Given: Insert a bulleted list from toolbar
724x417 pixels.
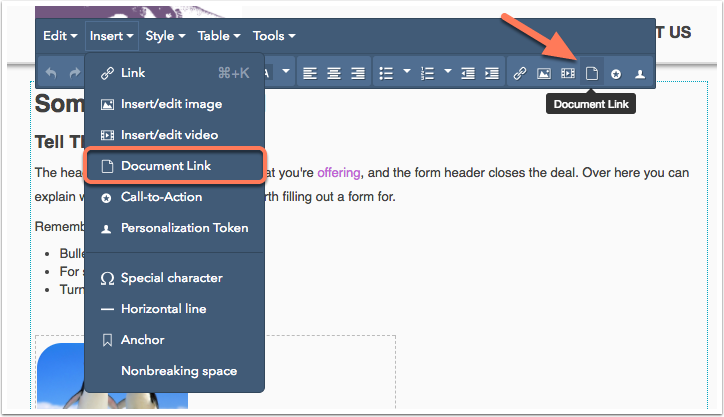Looking at the screenshot, I should (386, 73).
